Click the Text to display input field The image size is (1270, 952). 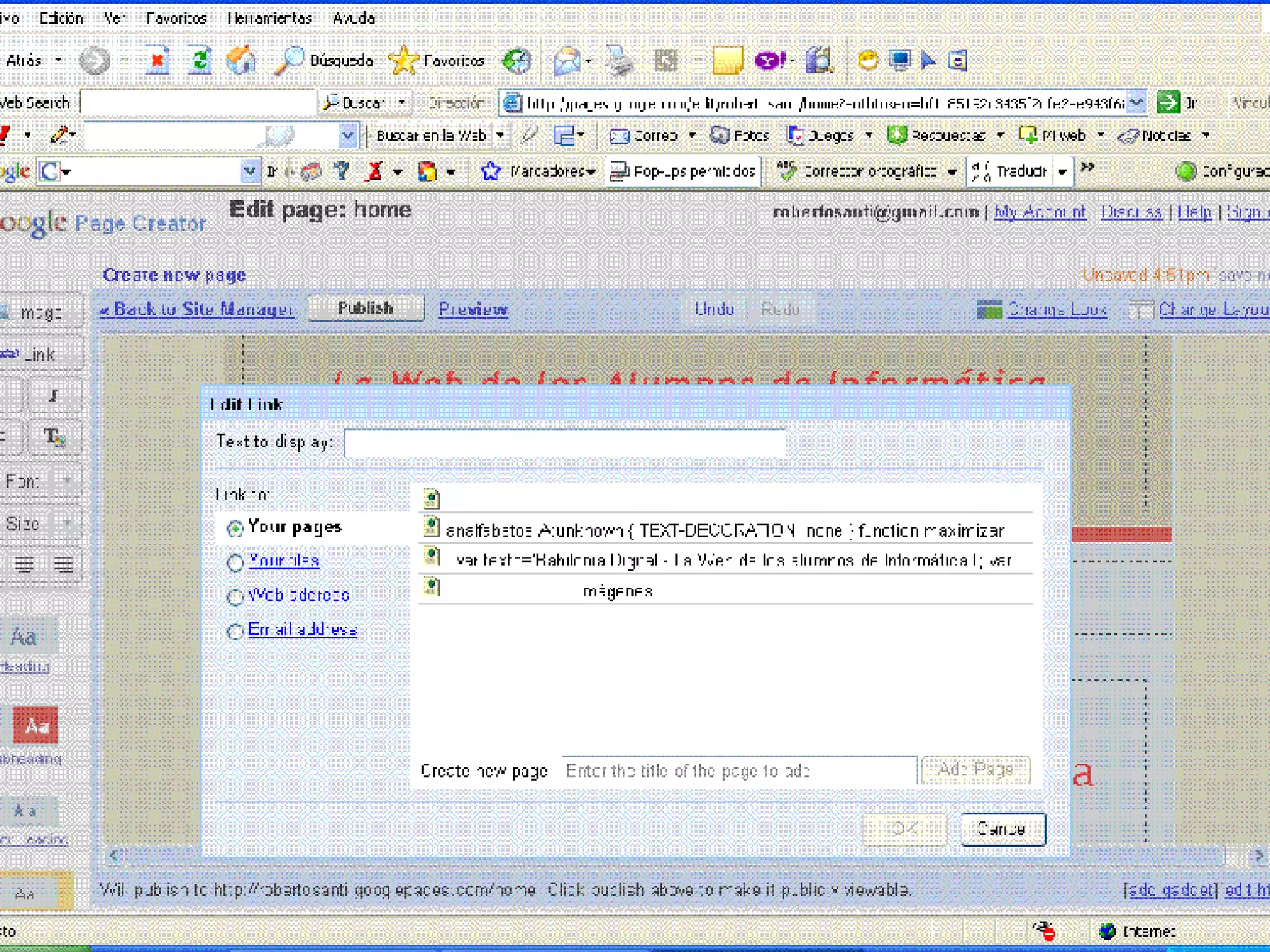(564, 443)
